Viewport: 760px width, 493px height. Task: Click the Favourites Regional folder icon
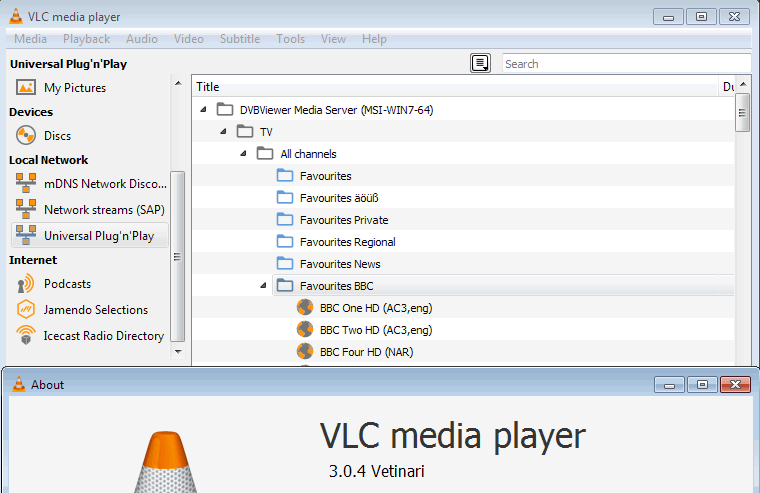pos(285,241)
